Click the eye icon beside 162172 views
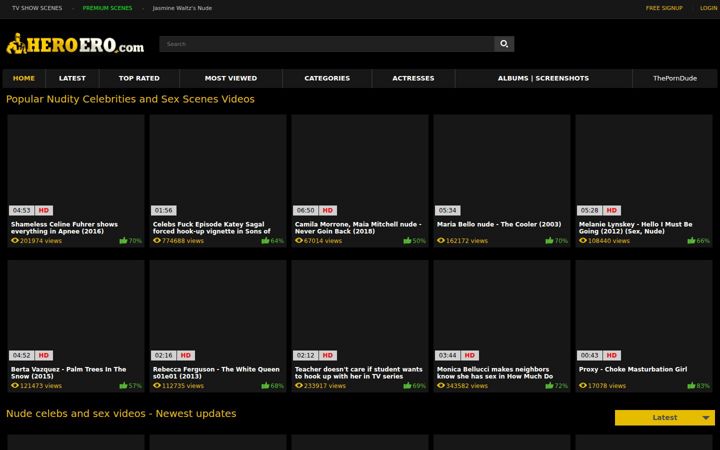The width and height of the screenshot is (720, 450). [x=440, y=241]
